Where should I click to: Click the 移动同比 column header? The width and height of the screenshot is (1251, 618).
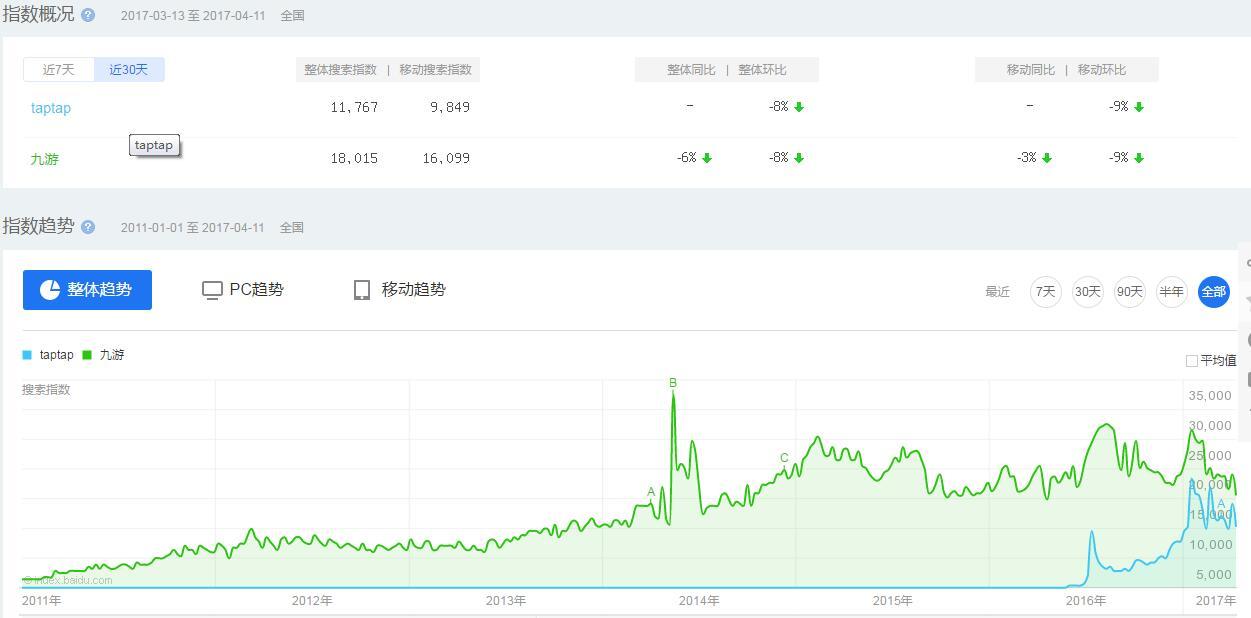1031,70
